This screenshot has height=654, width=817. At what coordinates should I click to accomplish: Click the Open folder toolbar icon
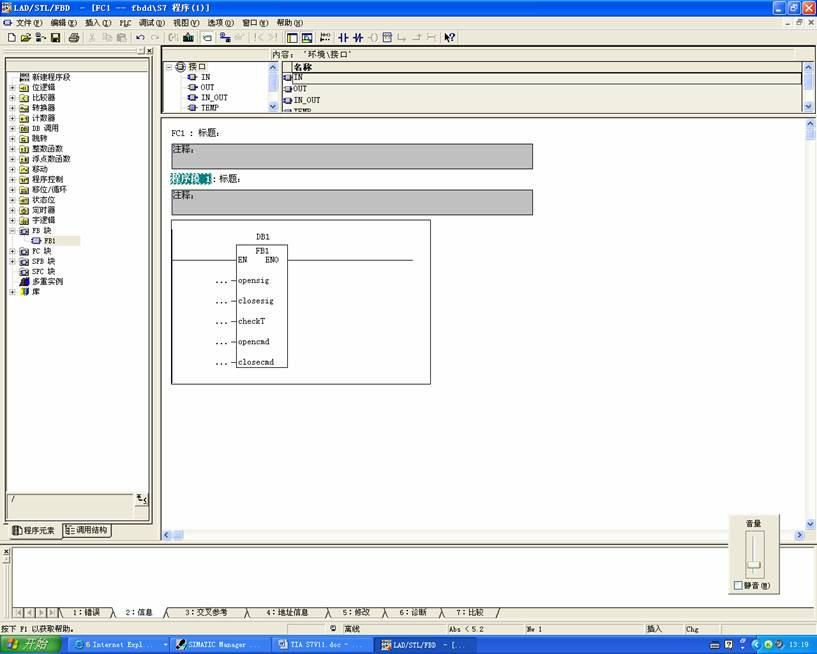pos(26,38)
